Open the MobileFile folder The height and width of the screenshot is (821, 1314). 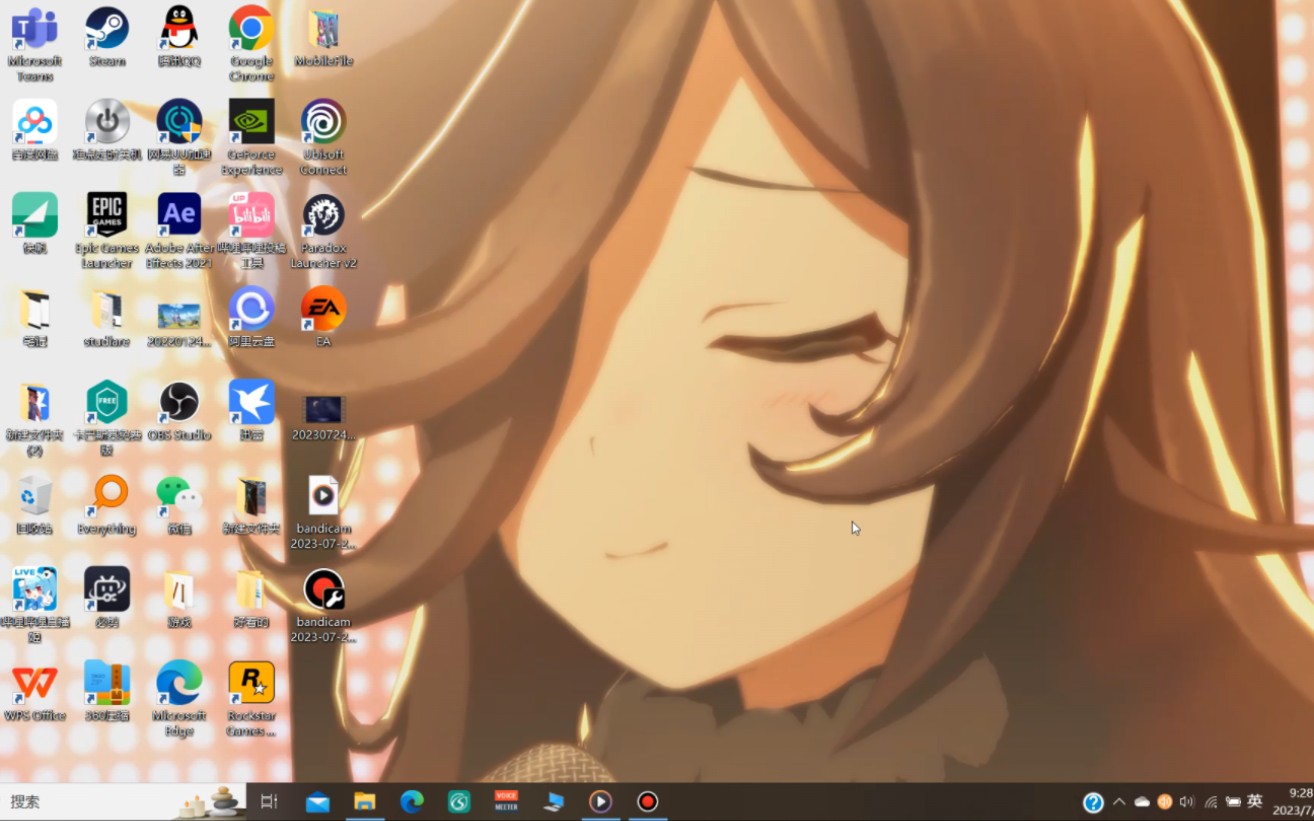pos(323,37)
